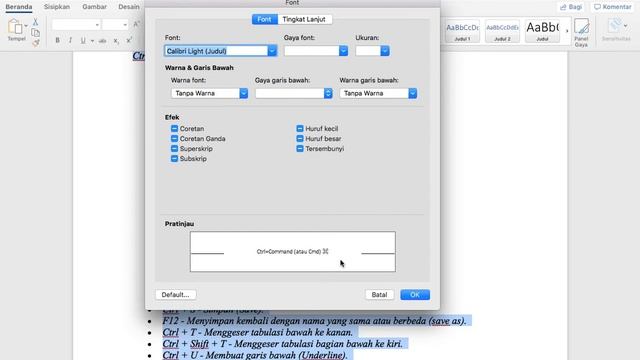Open the Gambar ribbon tab
The height and width of the screenshot is (360, 640).
tap(94, 7)
